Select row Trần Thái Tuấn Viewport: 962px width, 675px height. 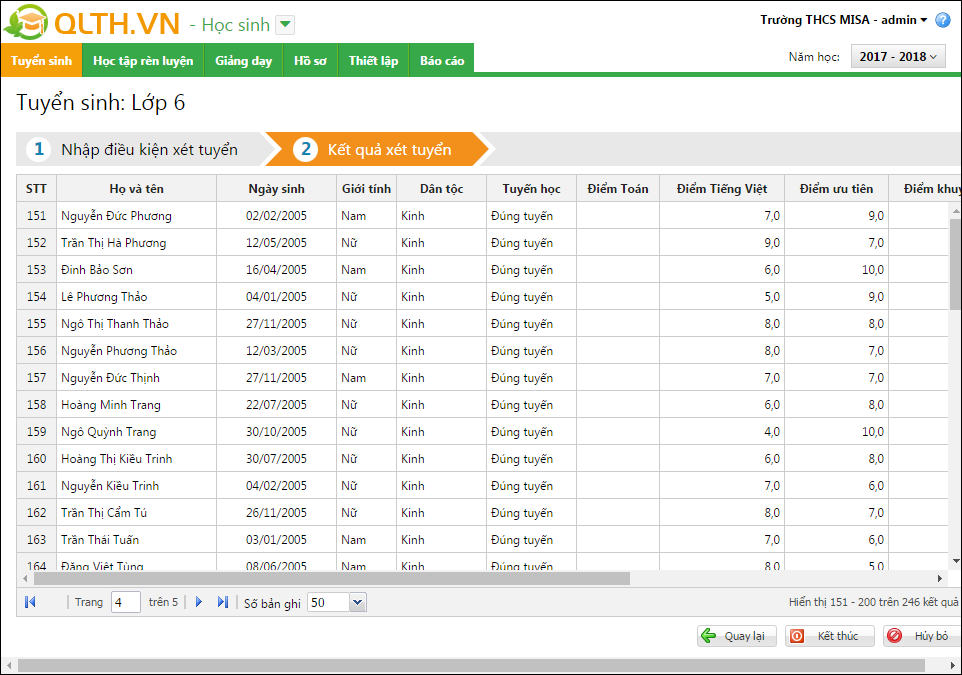(x=483, y=539)
